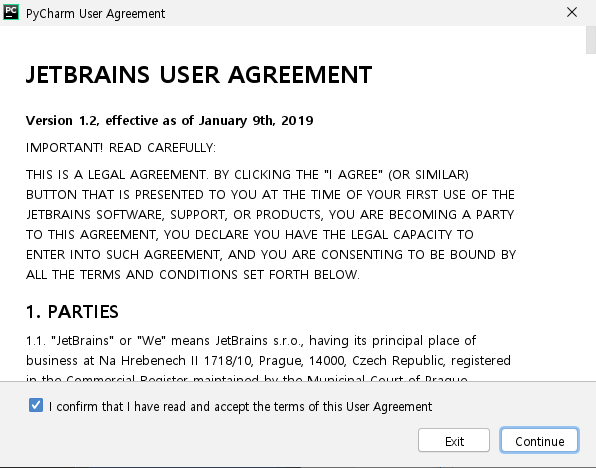This screenshot has height=468, width=596.
Task: Click the 'PyCharm User Agreement' window title
Action: [x=95, y=14]
